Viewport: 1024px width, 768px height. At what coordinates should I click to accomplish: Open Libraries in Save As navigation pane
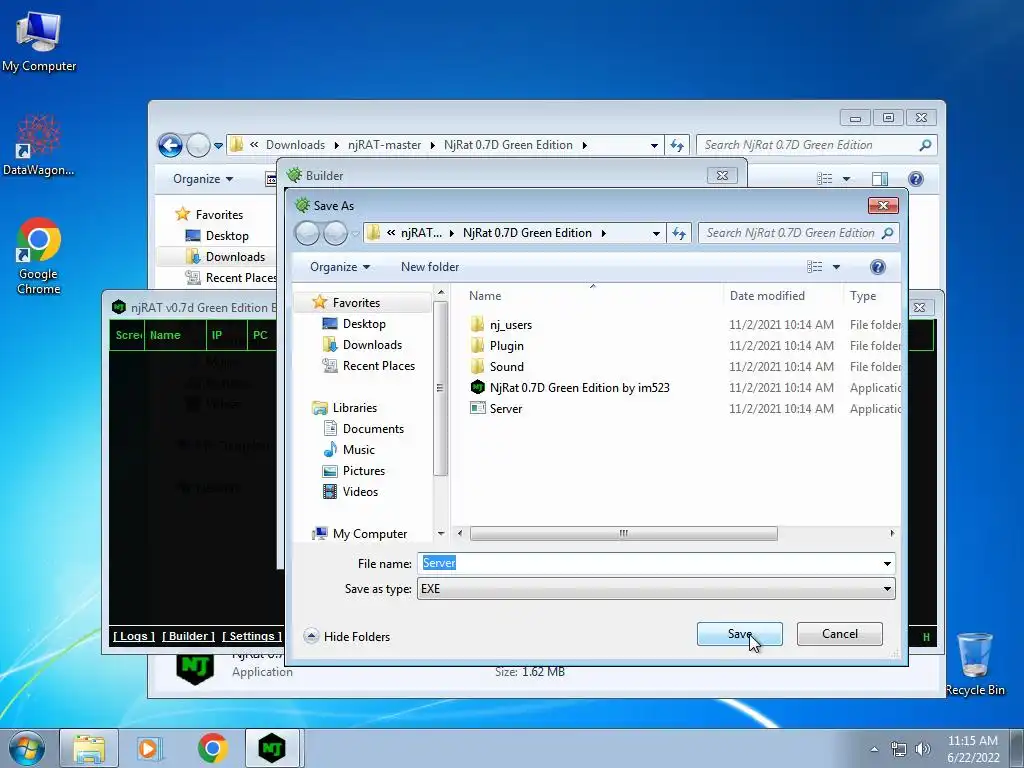(355, 408)
